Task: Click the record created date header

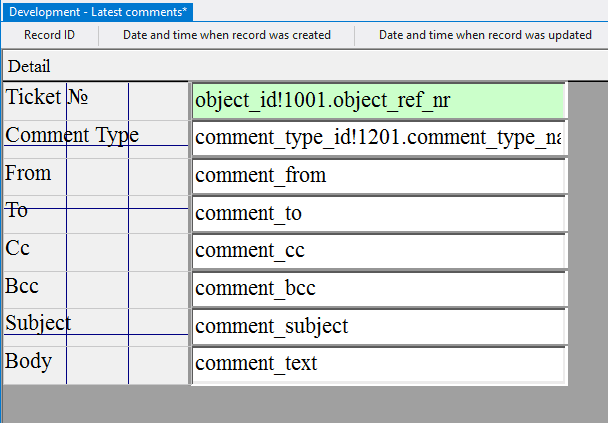Action: pos(226,35)
